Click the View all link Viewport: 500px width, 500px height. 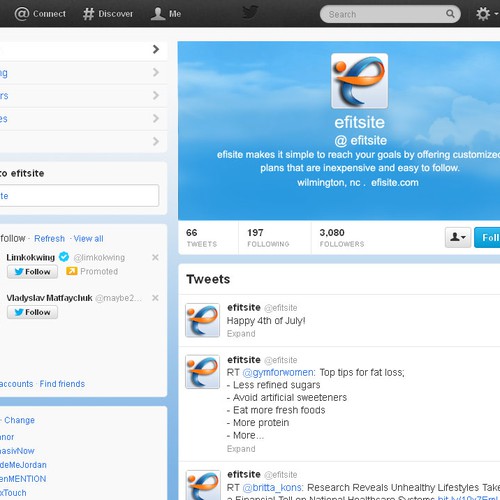(x=88, y=239)
